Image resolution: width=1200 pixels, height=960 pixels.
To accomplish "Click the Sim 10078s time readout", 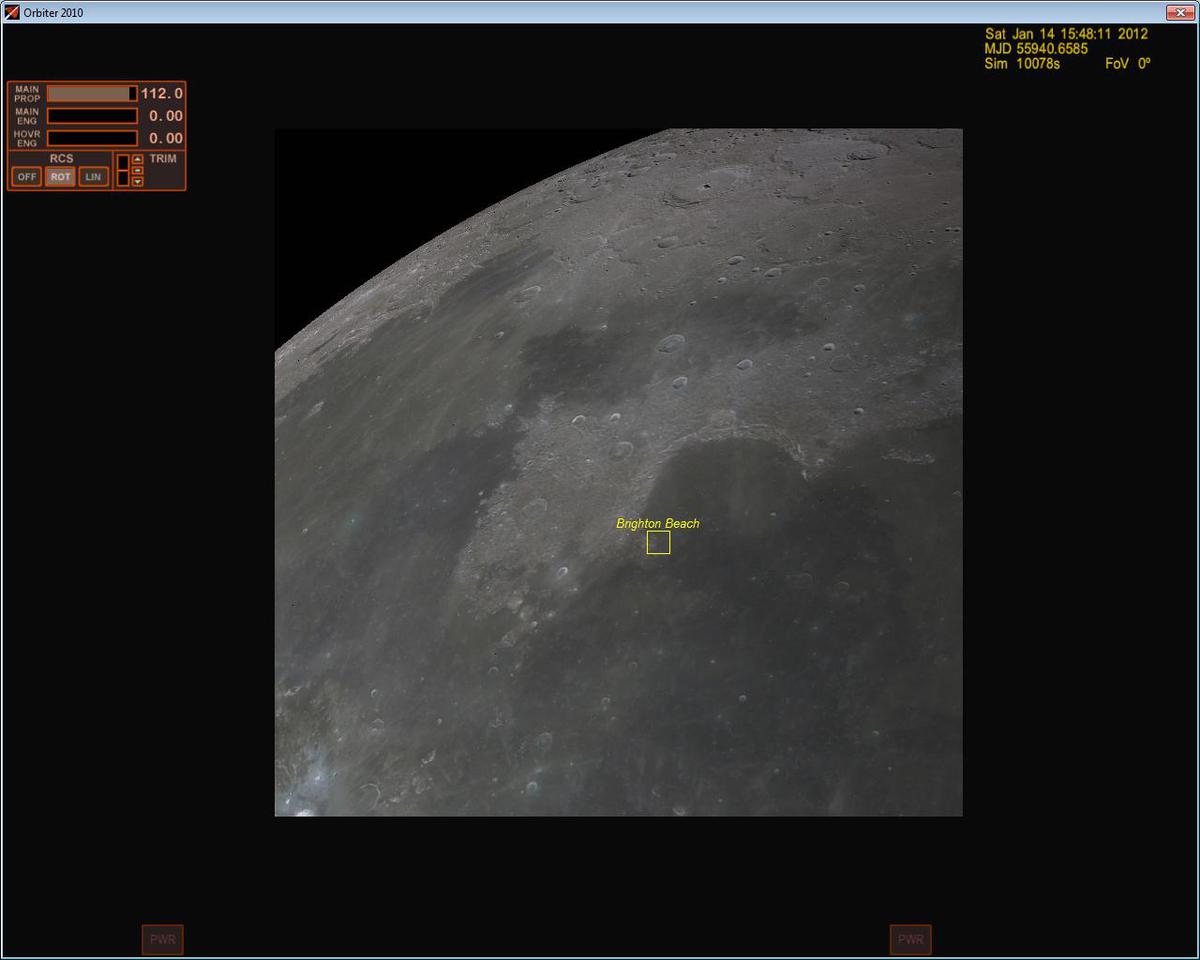I will pyautogui.click(x=1022, y=63).
